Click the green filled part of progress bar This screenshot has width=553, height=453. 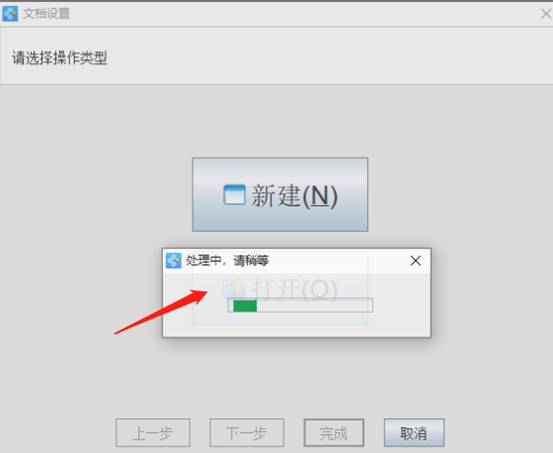tap(245, 306)
